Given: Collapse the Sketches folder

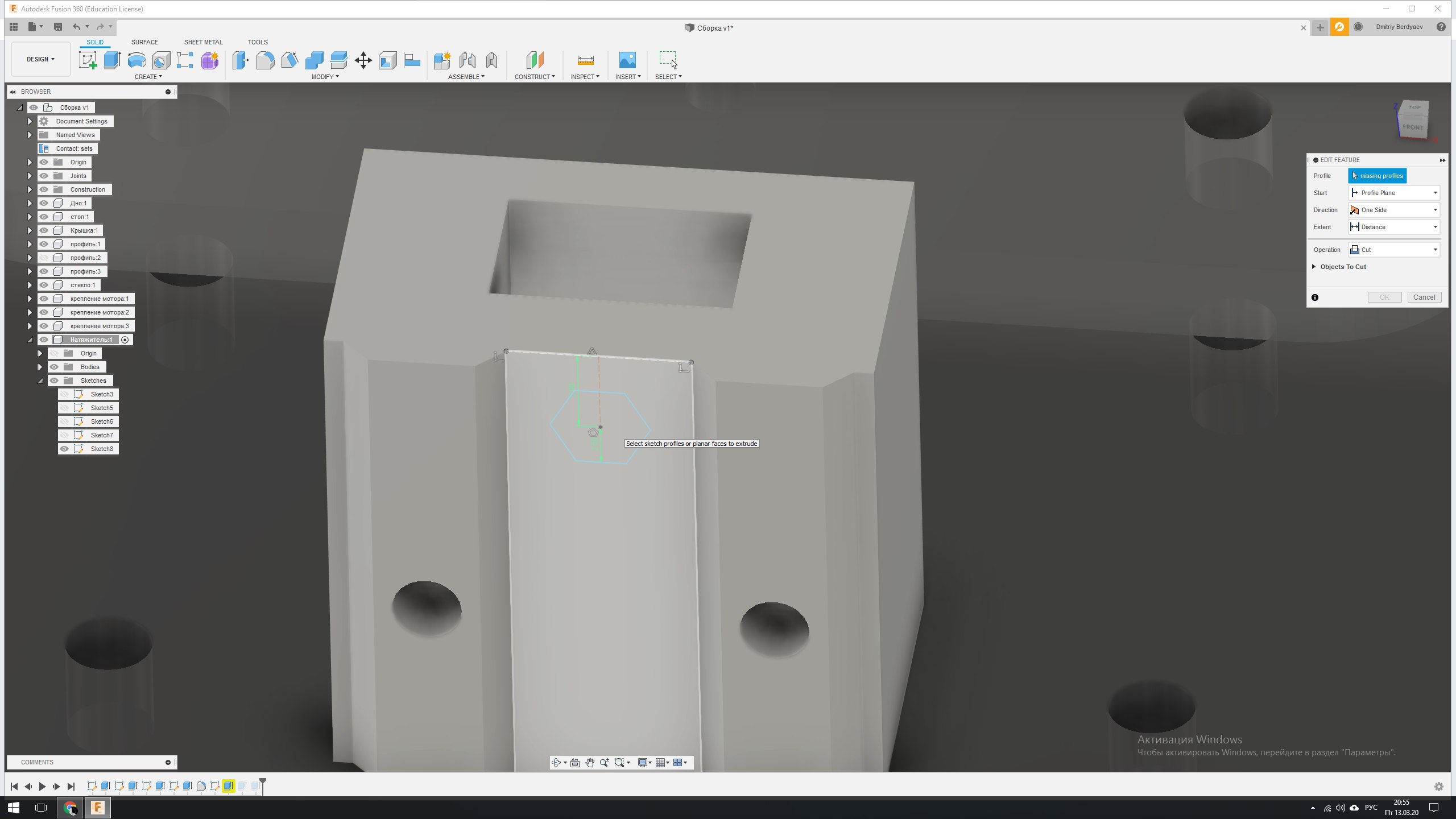Looking at the screenshot, I should (40, 380).
